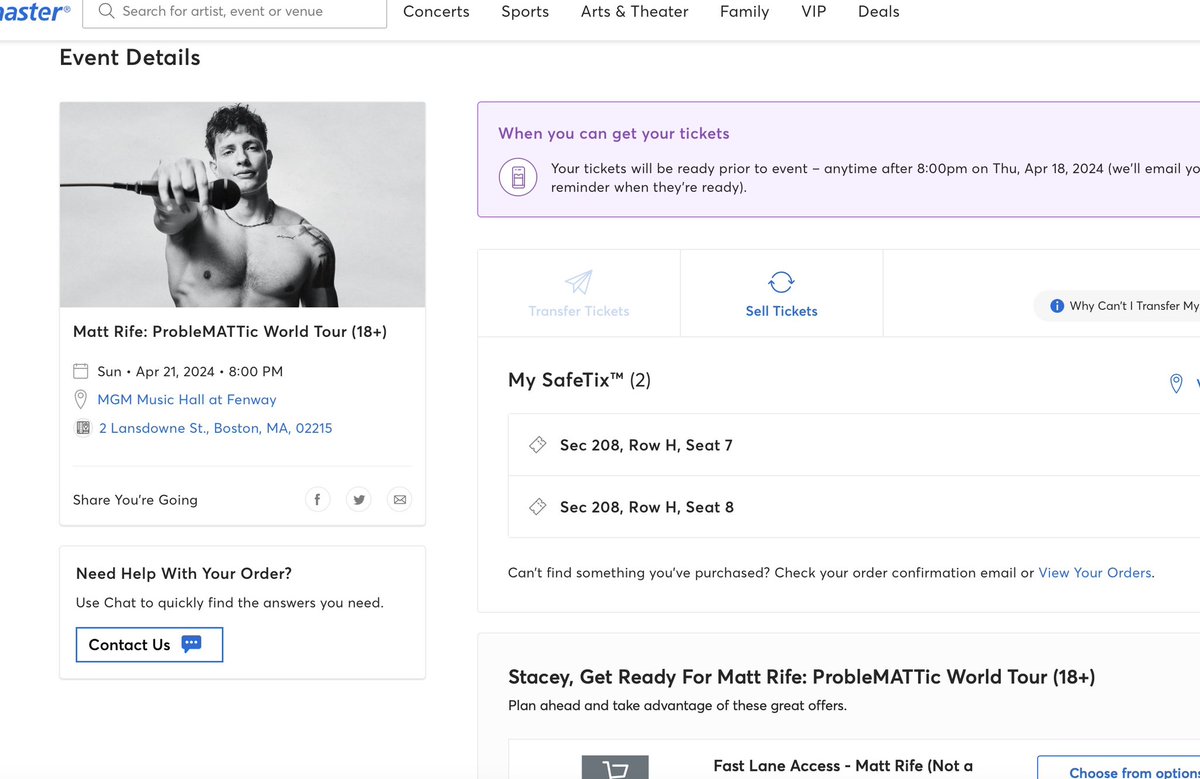
Task: Click the calendar icon beside the event date
Action: click(81, 371)
